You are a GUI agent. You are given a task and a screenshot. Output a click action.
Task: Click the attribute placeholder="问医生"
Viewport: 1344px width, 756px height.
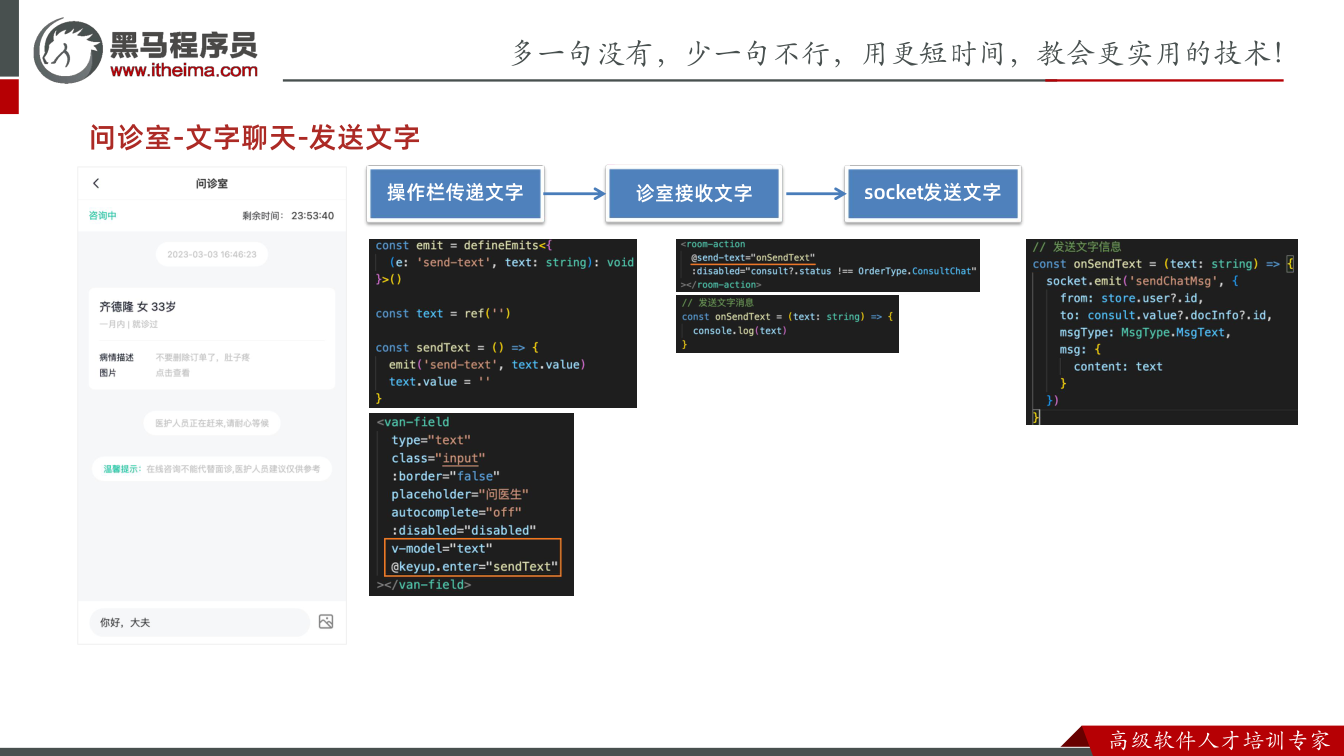pos(460,494)
